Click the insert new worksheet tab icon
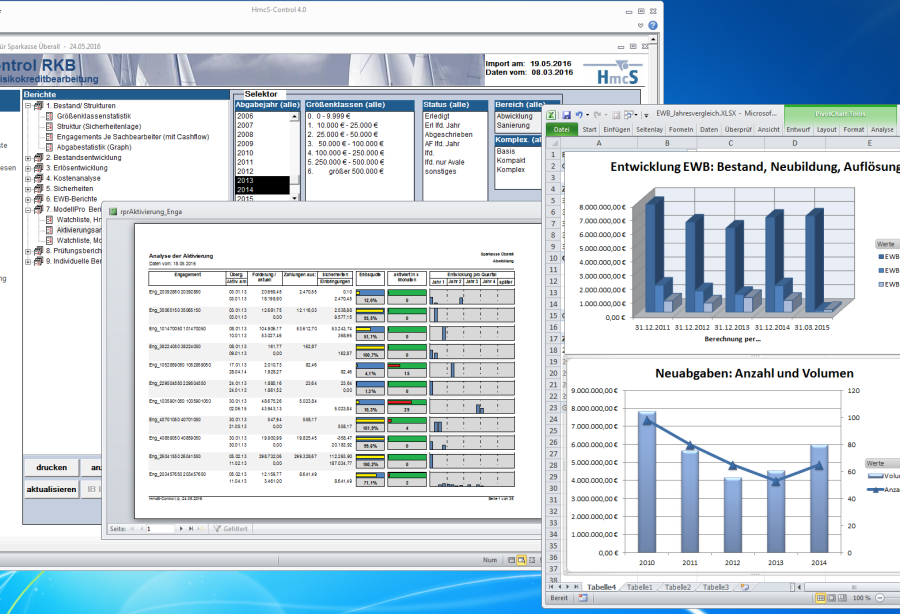This screenshot has width=900, height=614. pos(746,587)
